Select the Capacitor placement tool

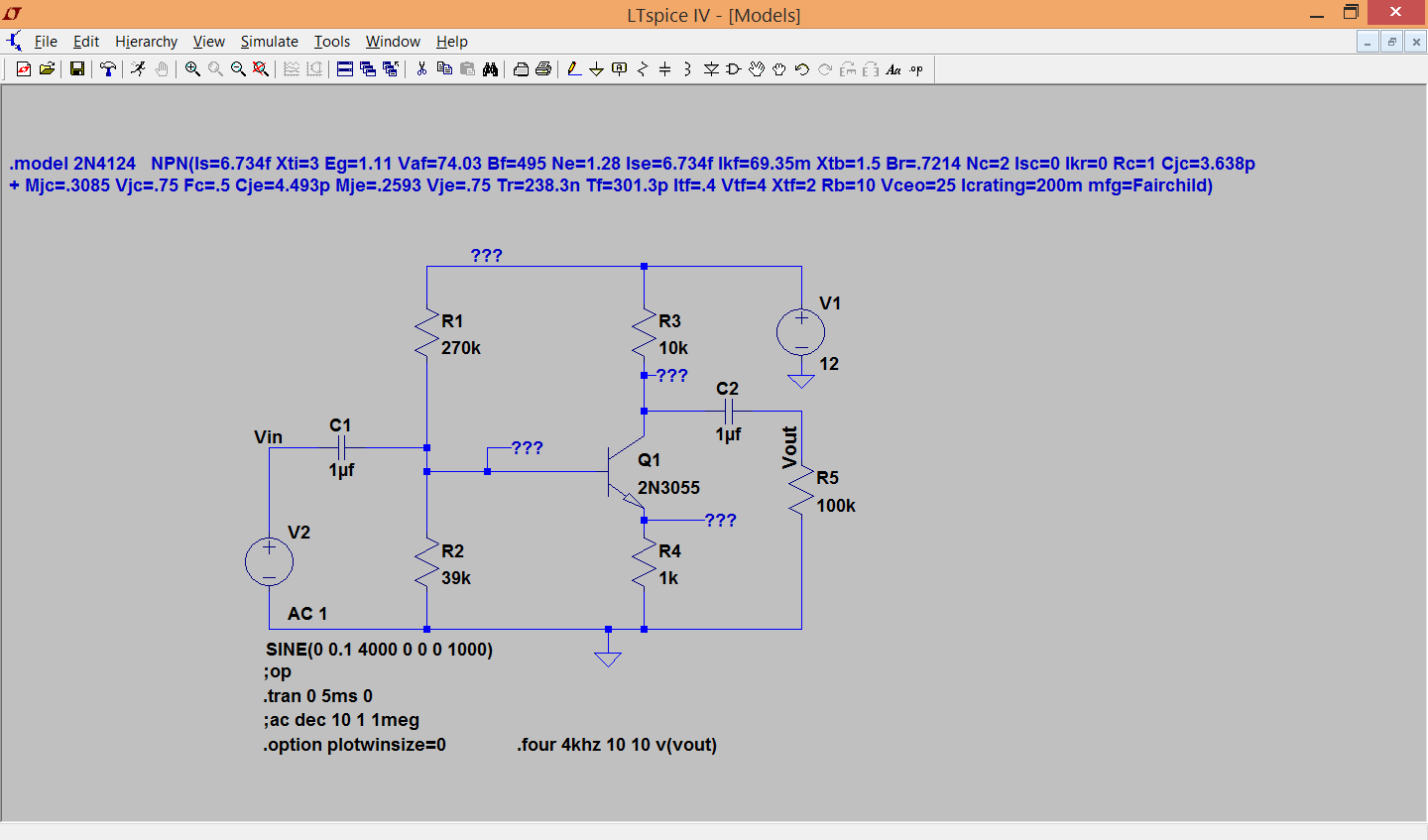pos(664,69)
